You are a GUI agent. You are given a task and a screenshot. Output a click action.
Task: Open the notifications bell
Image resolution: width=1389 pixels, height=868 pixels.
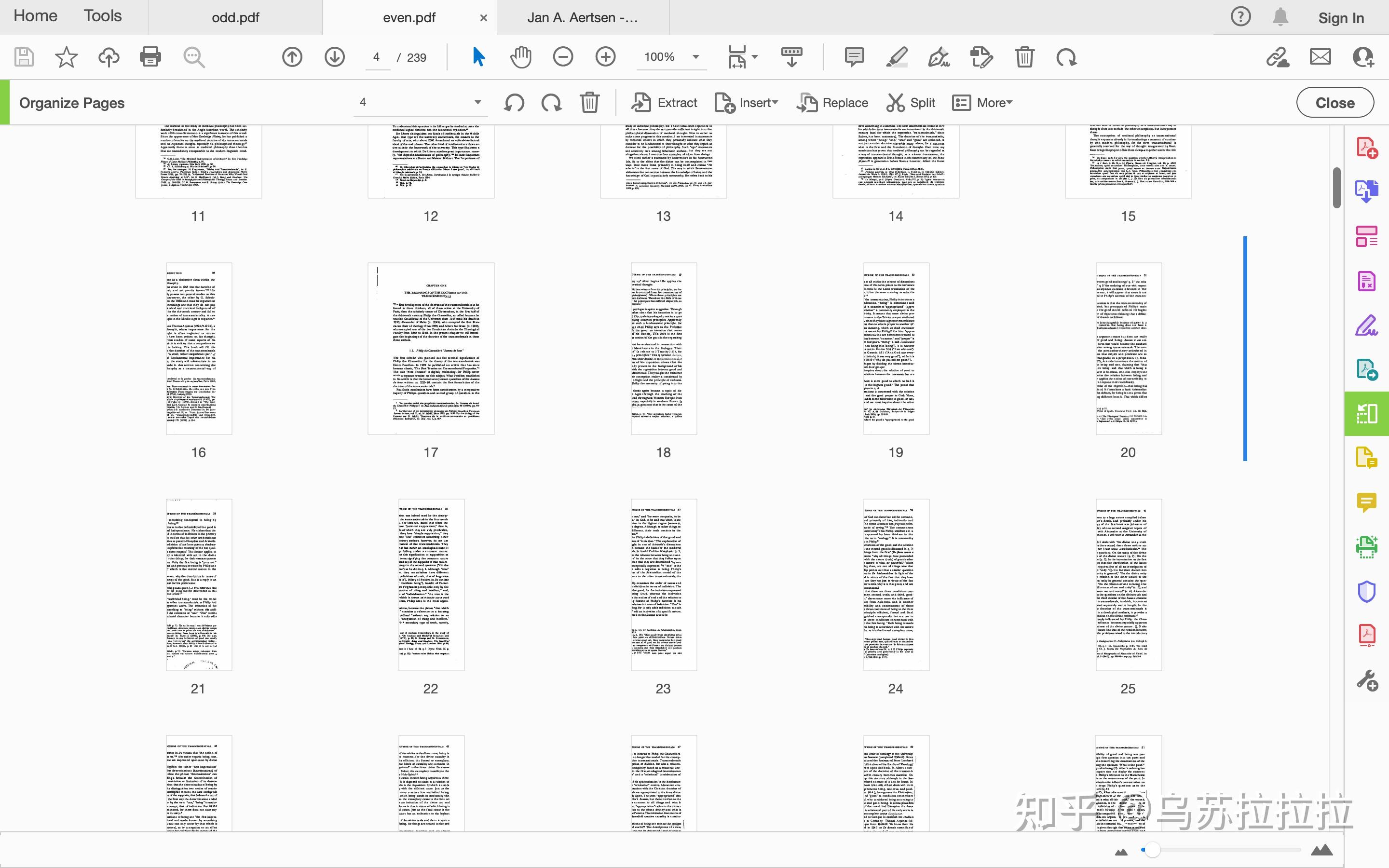[x=1280, y=17]
